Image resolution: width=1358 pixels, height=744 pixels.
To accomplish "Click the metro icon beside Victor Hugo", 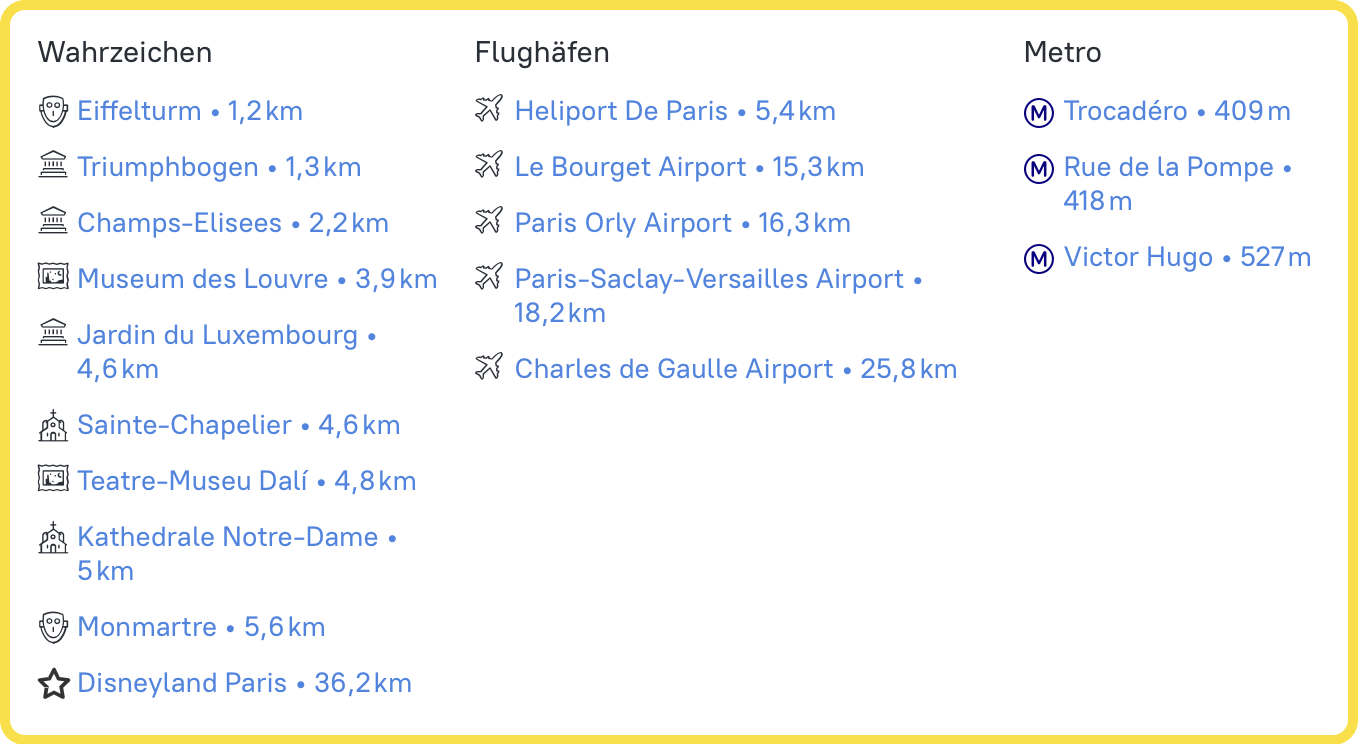I will pyautogui.click(x=1039, y=259).
